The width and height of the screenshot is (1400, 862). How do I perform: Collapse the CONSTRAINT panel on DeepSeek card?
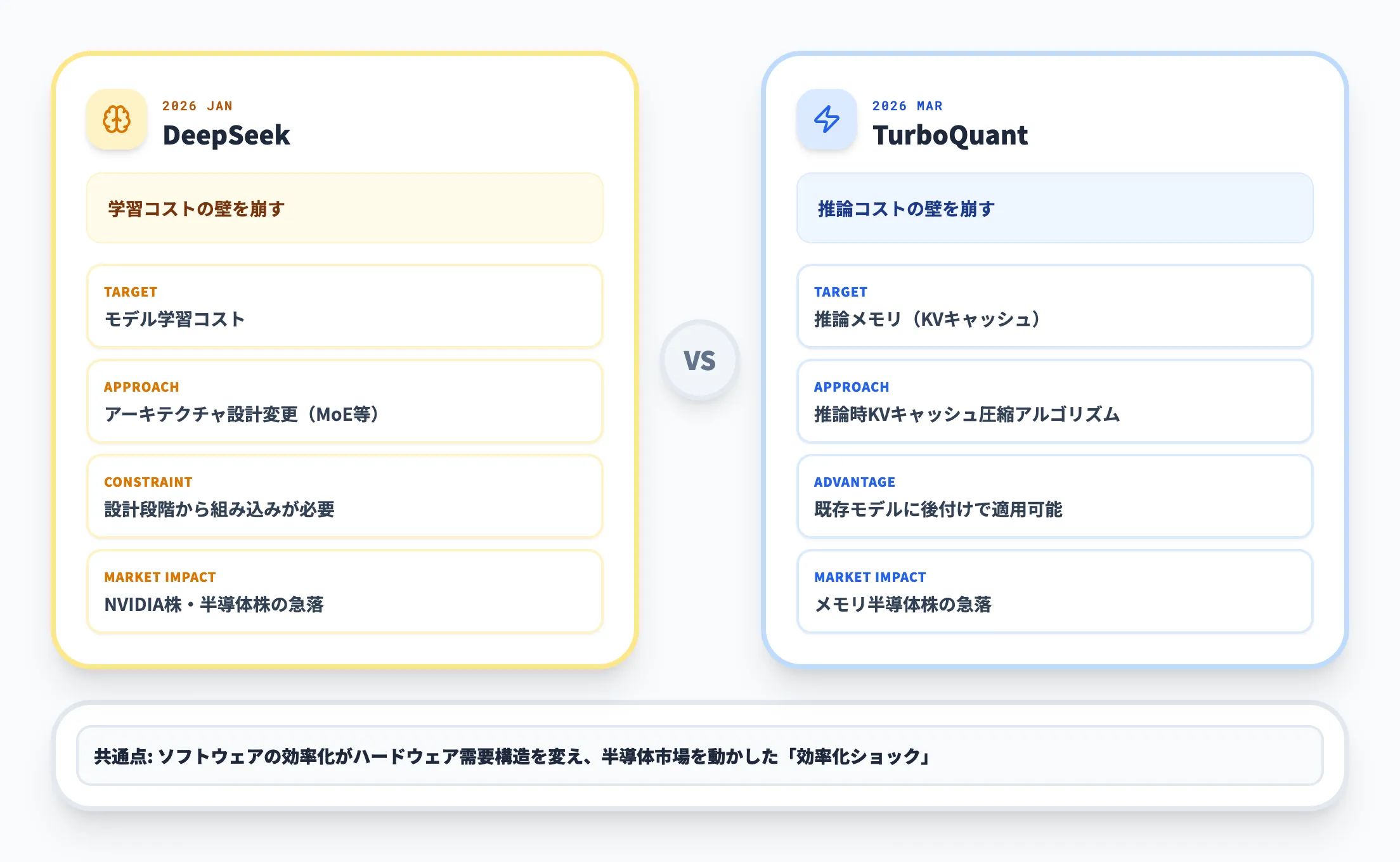(344, 497)
